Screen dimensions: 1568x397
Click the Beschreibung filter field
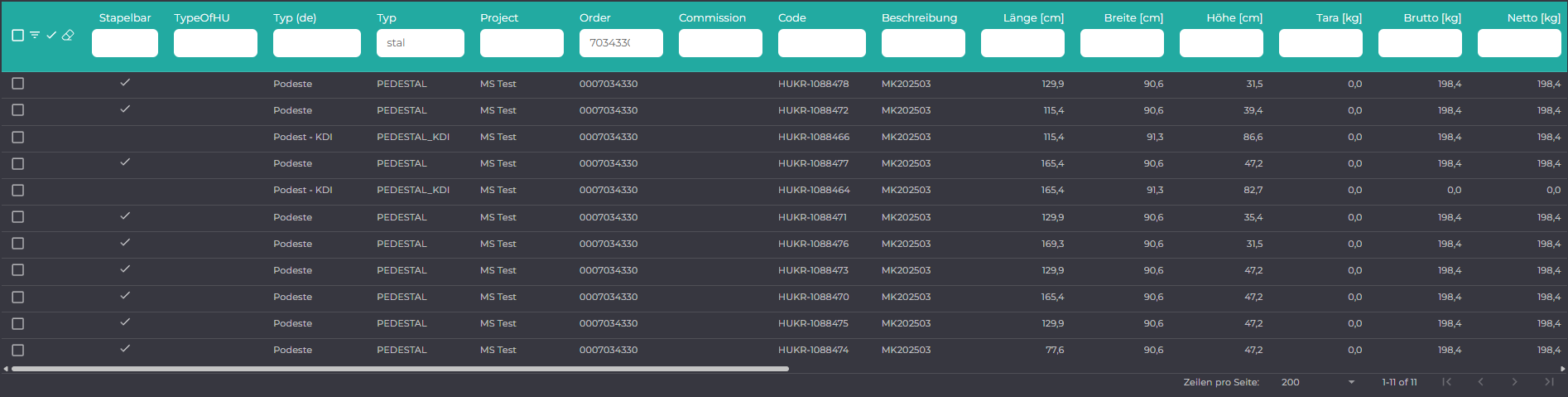pos(923,43)
